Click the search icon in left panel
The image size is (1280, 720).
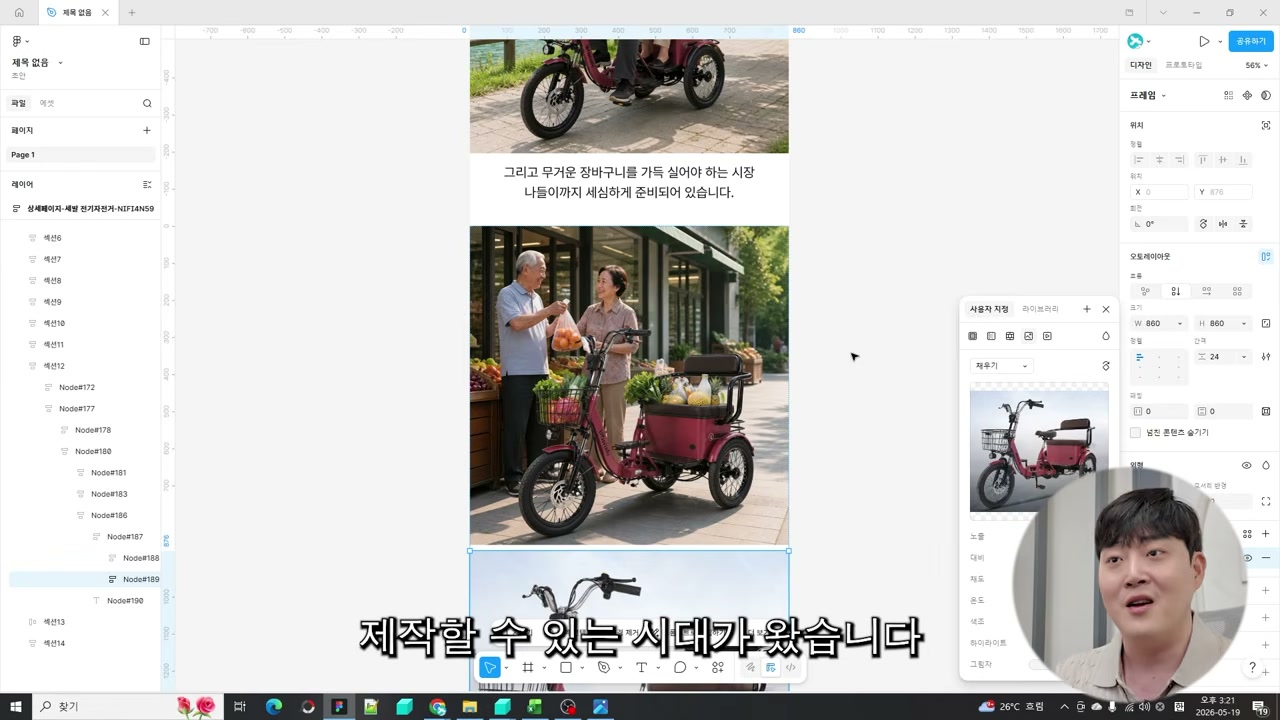click(x=147, y=103)
